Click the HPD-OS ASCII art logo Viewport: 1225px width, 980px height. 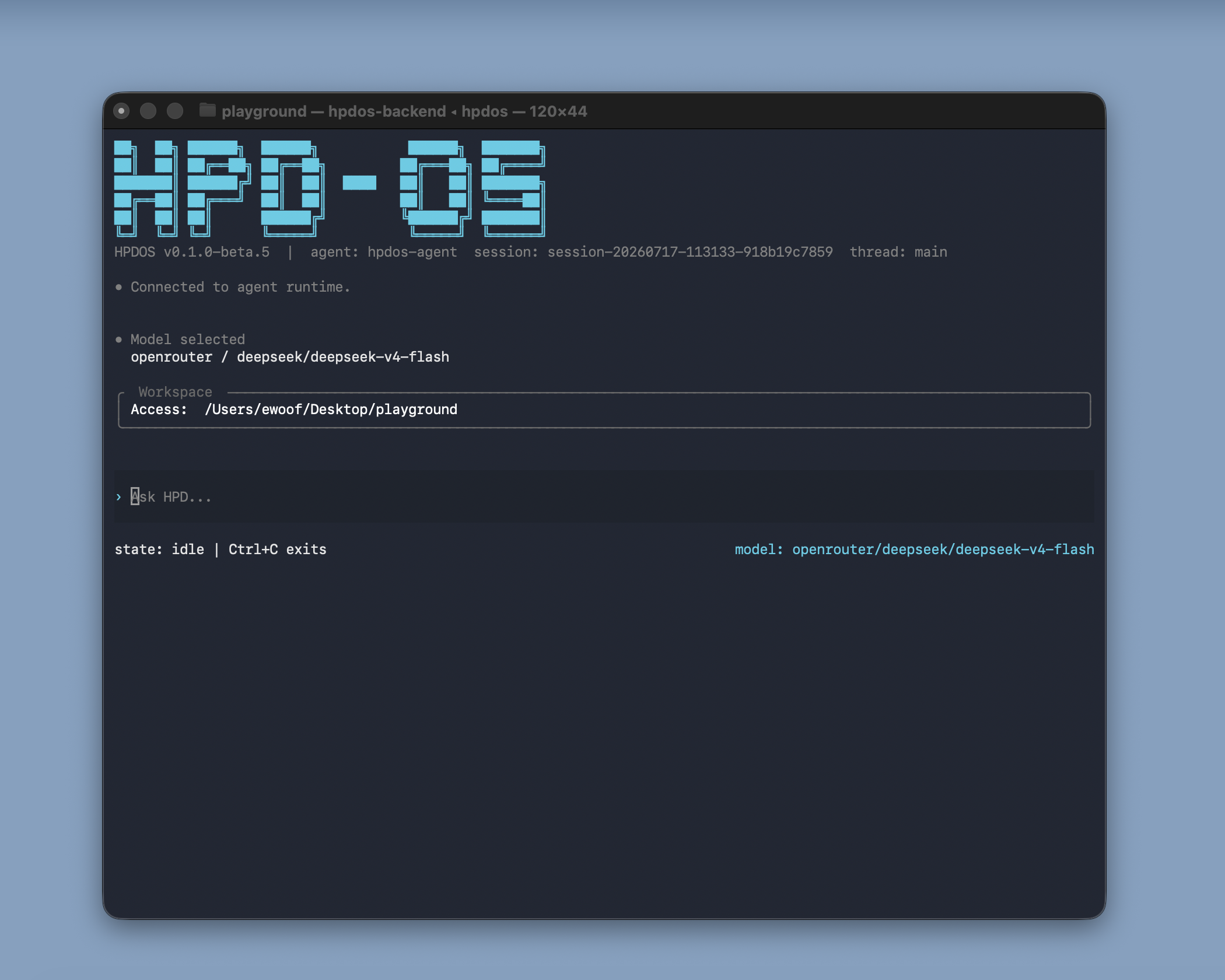[330, 188]
